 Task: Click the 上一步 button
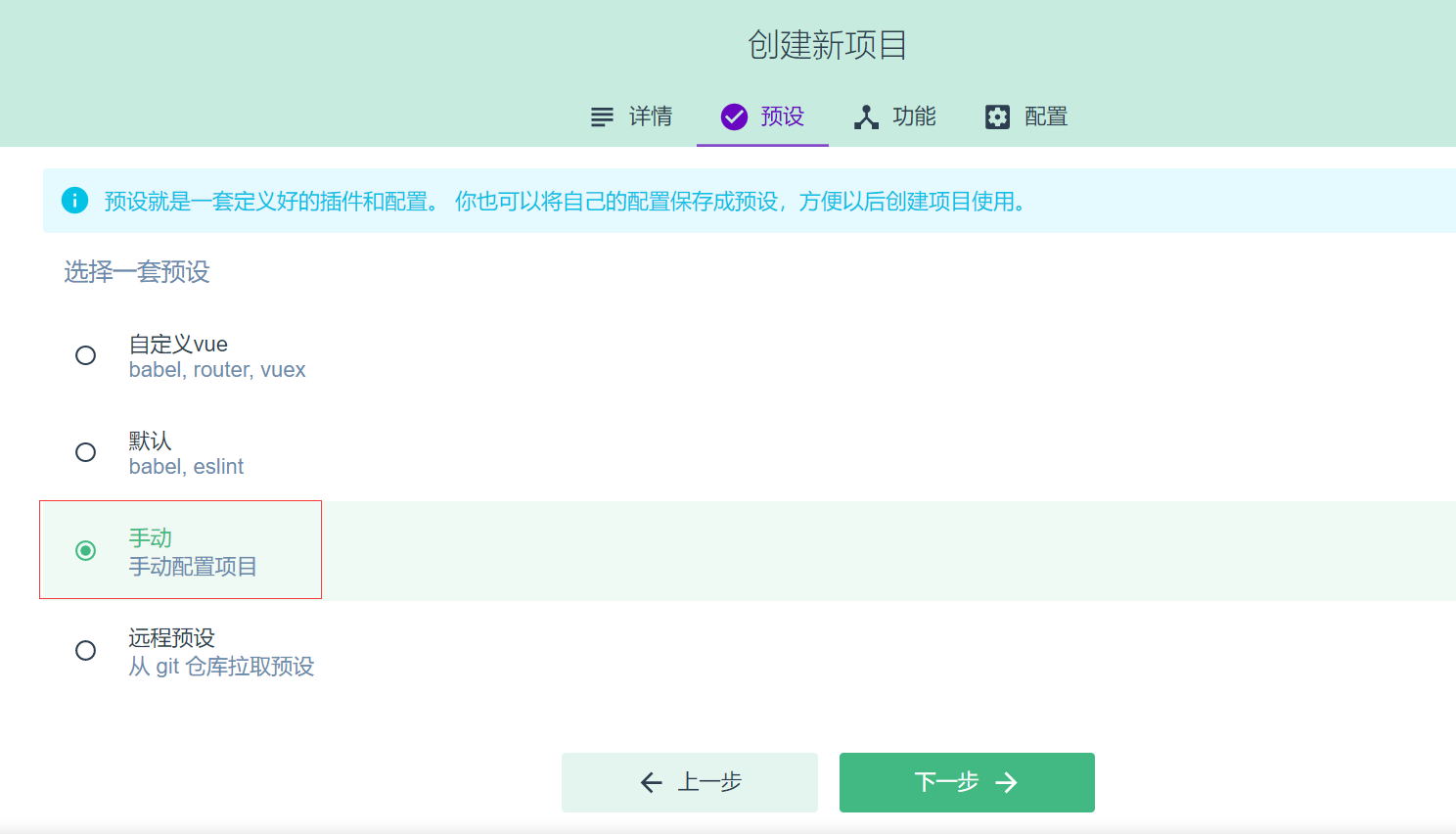tap(689, 782)
